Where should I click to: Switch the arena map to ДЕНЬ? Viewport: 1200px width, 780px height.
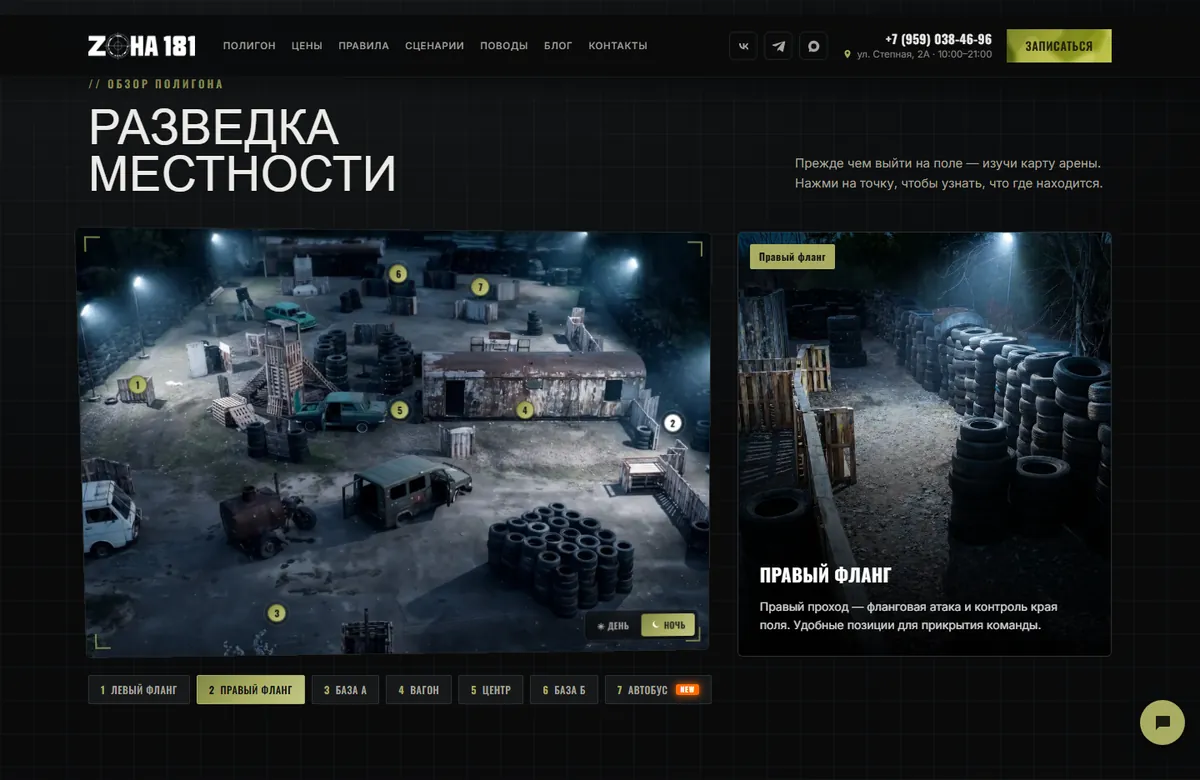614,626
